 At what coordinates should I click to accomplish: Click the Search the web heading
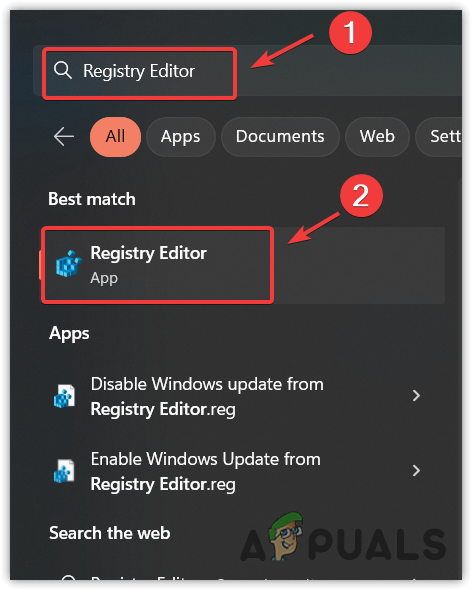tap(110, 533)
